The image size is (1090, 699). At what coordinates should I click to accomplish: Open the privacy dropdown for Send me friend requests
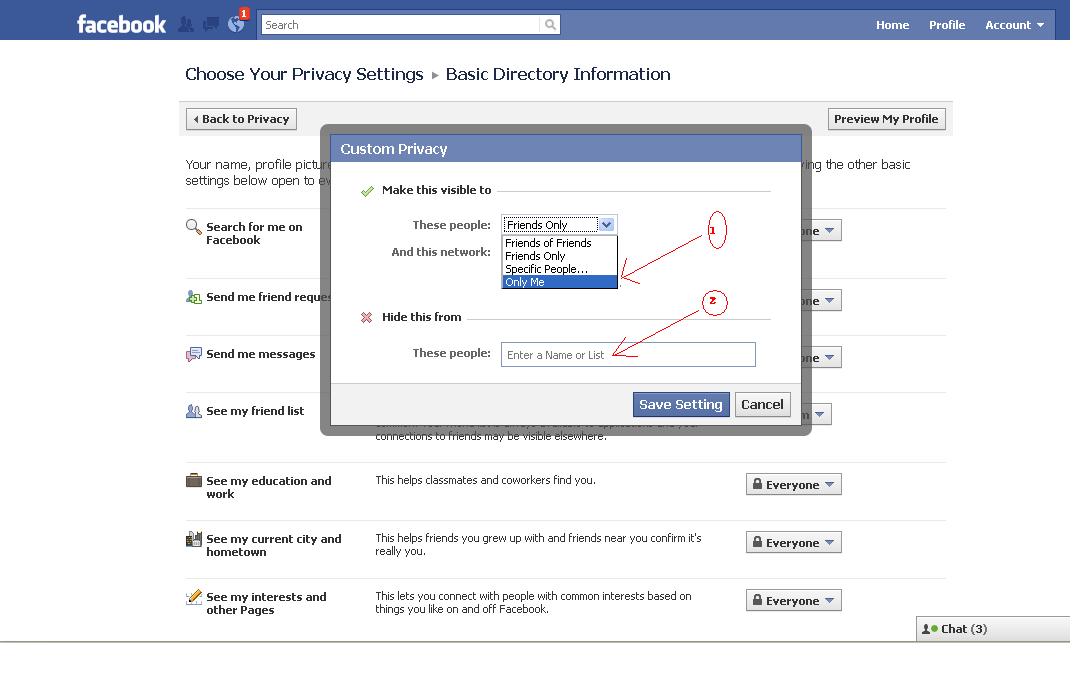click(x=822, y=300)
